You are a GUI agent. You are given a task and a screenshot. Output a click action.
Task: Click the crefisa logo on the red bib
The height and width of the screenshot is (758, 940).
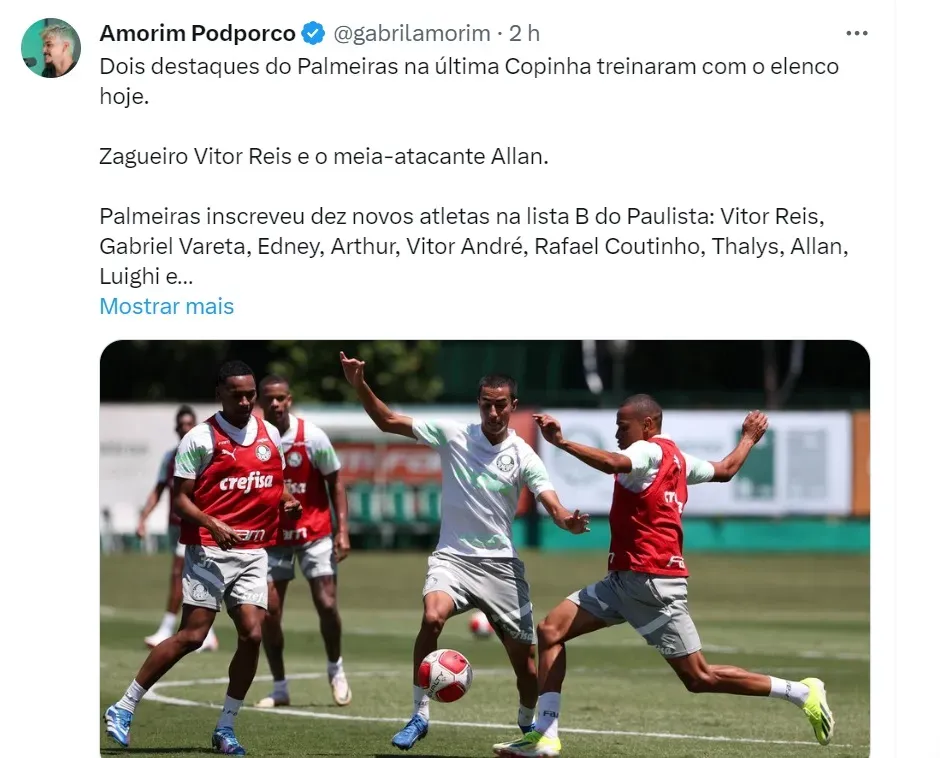246,482
